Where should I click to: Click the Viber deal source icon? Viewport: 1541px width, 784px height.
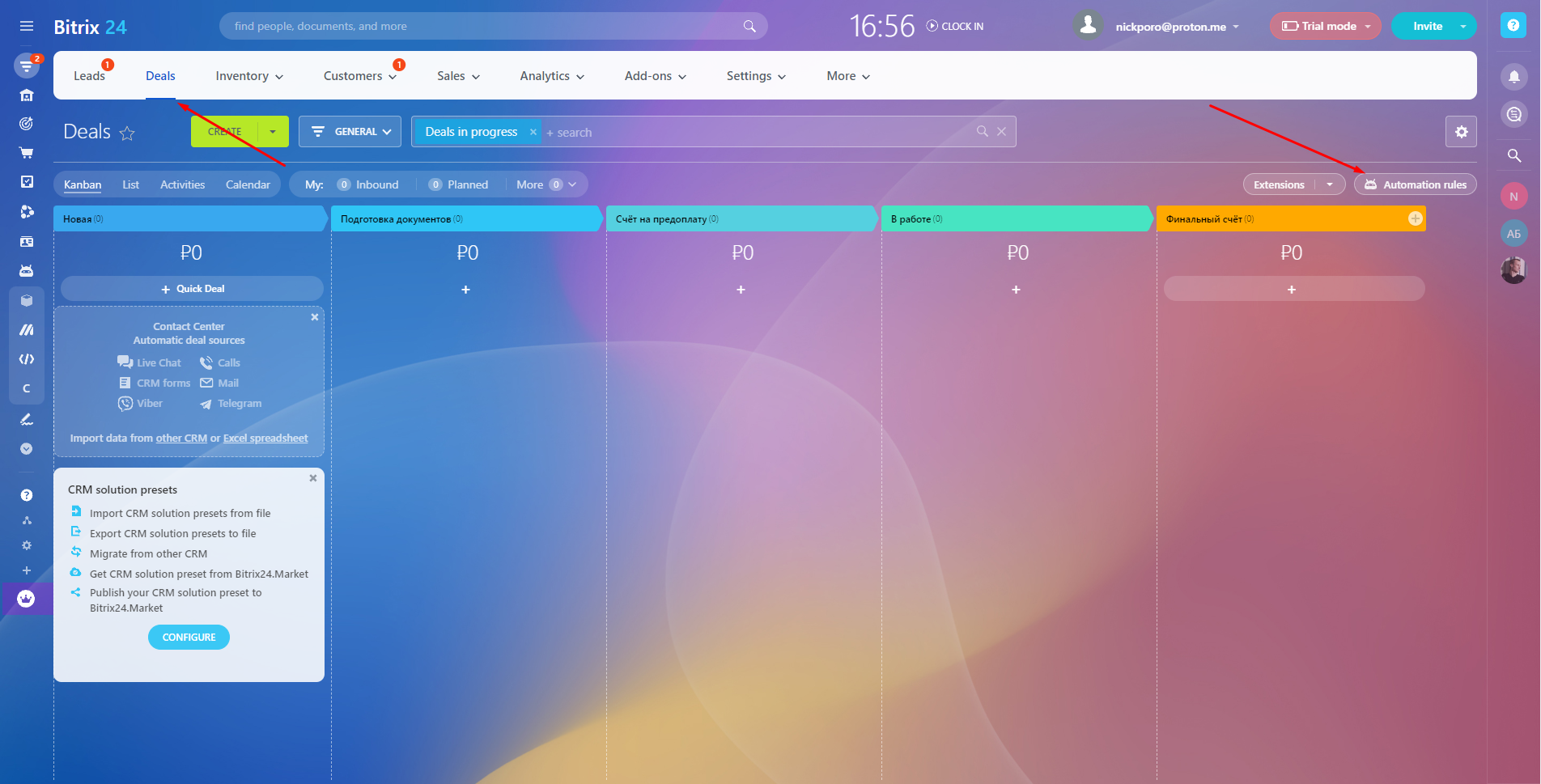[125, 404]
